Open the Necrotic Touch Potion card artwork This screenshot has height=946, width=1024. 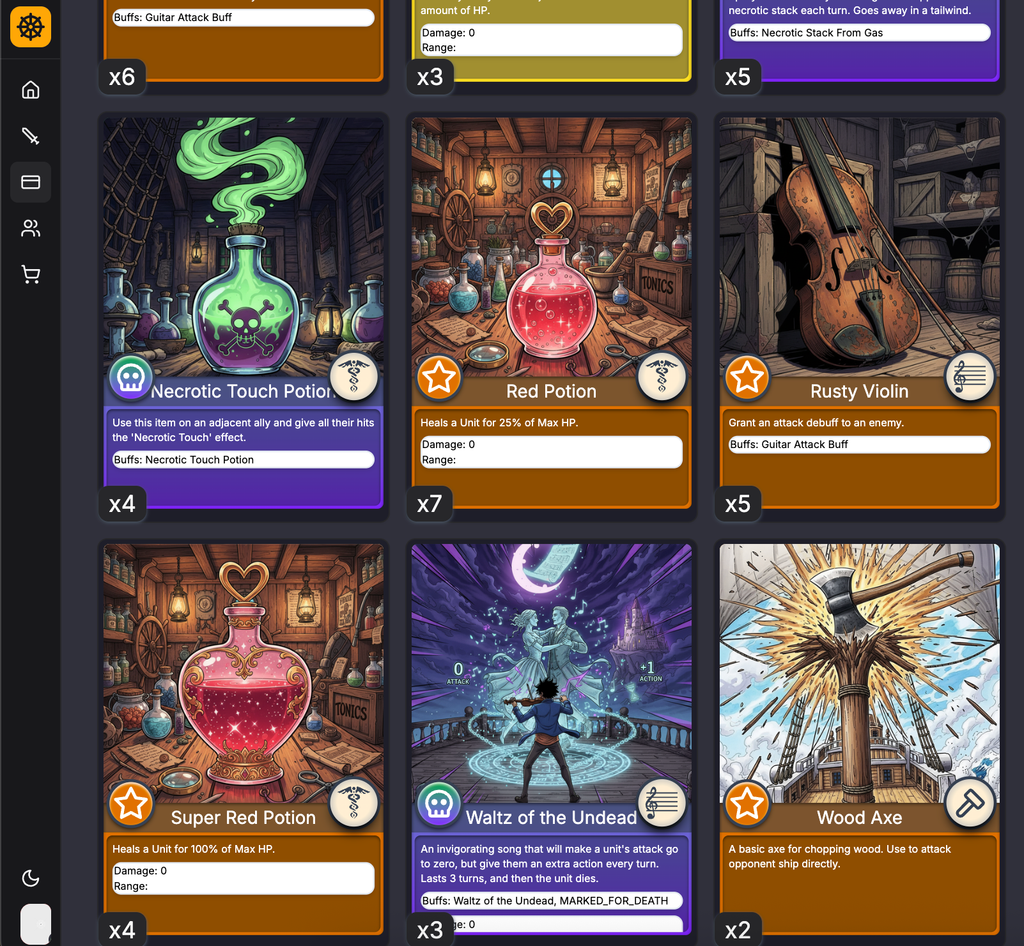244,248
